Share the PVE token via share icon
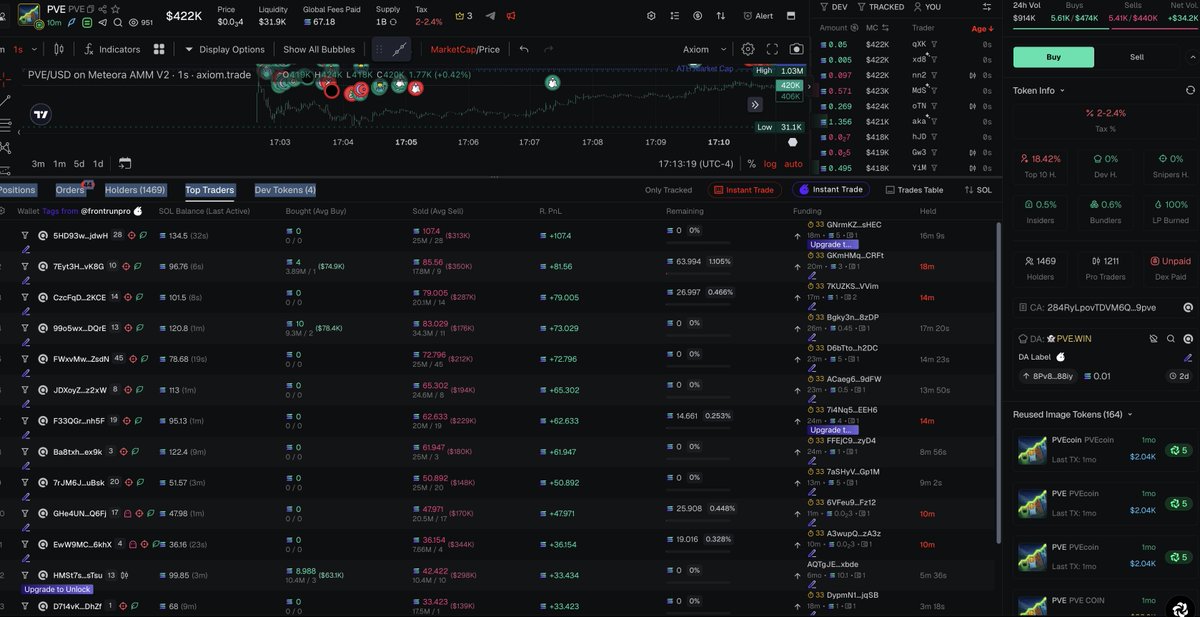 [x=103, y=8]
